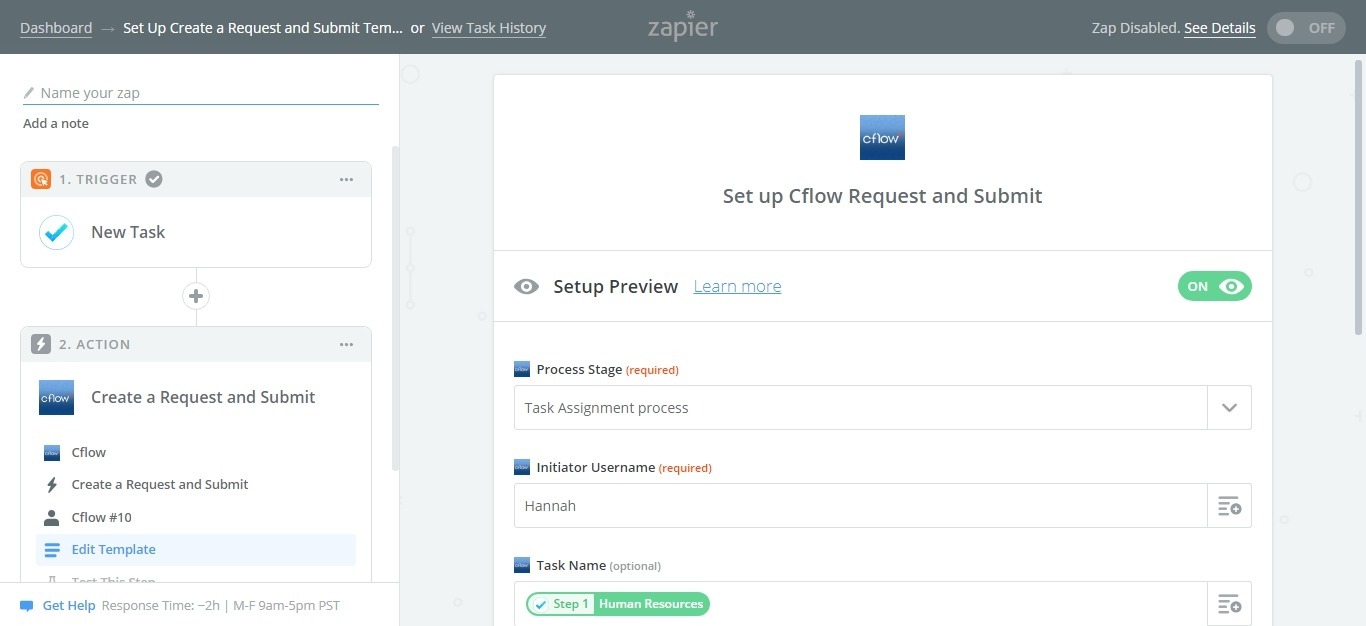Click the Cflow icon beside Task Name label
Screen dimensions: 1366x626
[x=522, y=565]
